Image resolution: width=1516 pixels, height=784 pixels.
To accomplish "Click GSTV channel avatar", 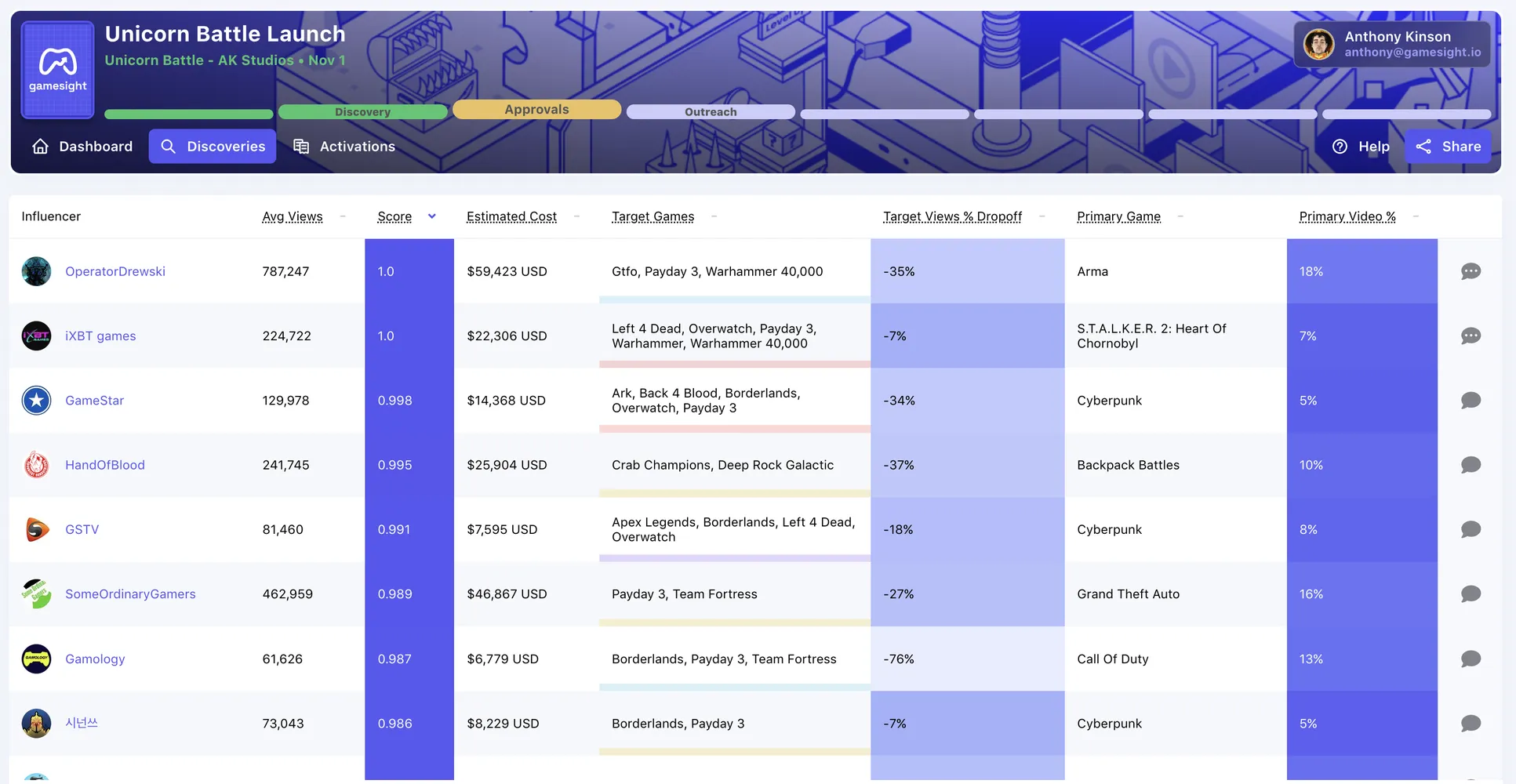I will pyautogui.click(x=36, y=529).
